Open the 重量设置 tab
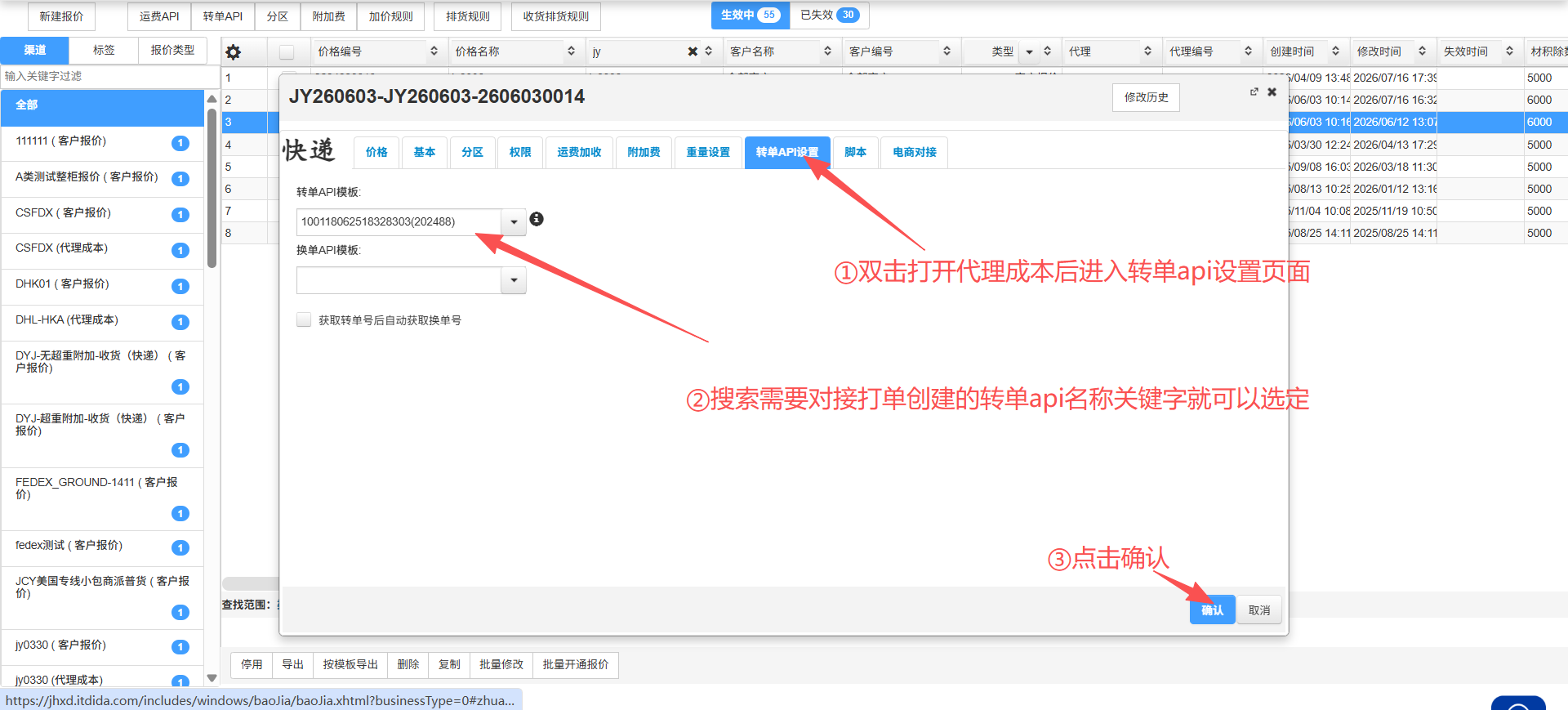 pyautogui.click(x=708, y=152)
